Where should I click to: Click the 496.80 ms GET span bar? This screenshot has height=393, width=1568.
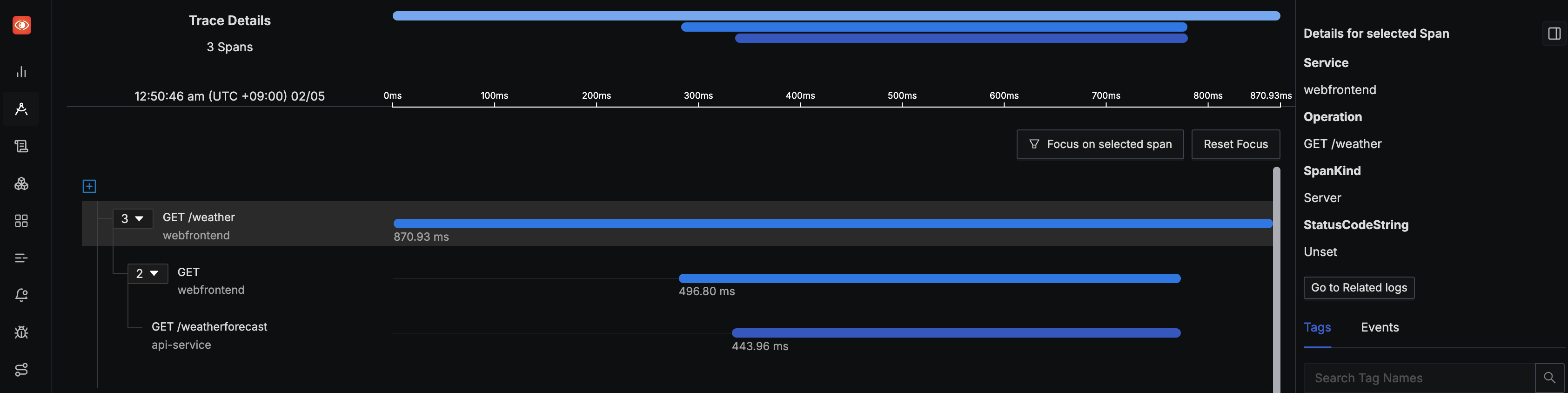pos(929,278)
